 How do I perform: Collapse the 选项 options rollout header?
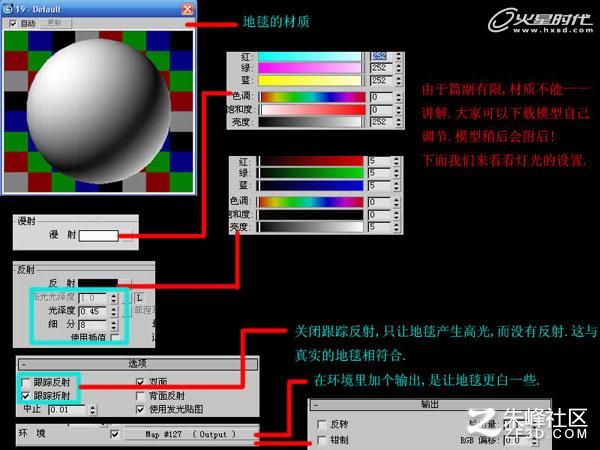point(138,364)
